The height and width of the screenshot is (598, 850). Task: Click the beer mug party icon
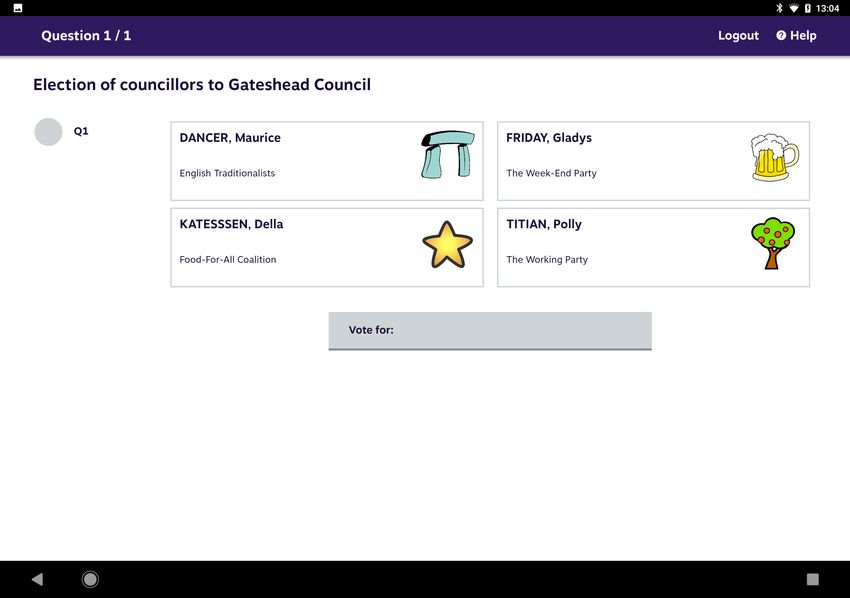point(774,157)
